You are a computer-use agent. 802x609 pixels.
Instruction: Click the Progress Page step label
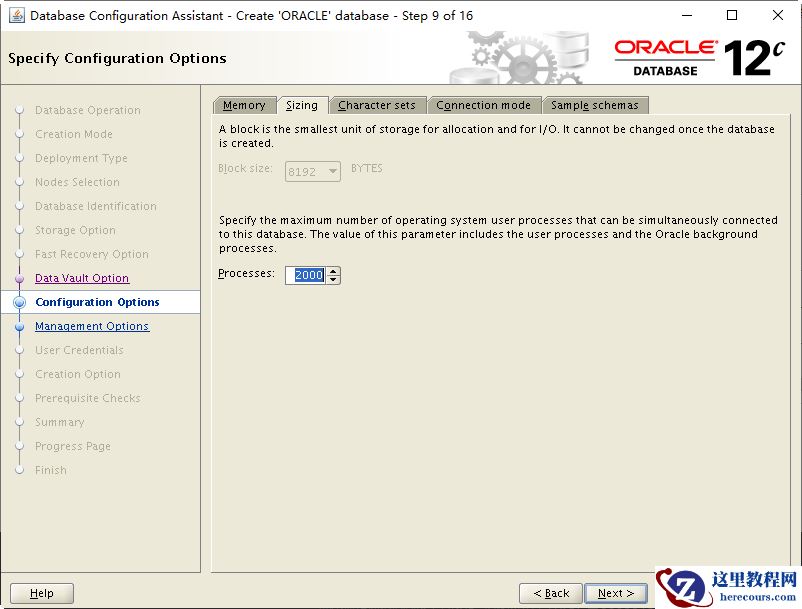click(73, 446)
